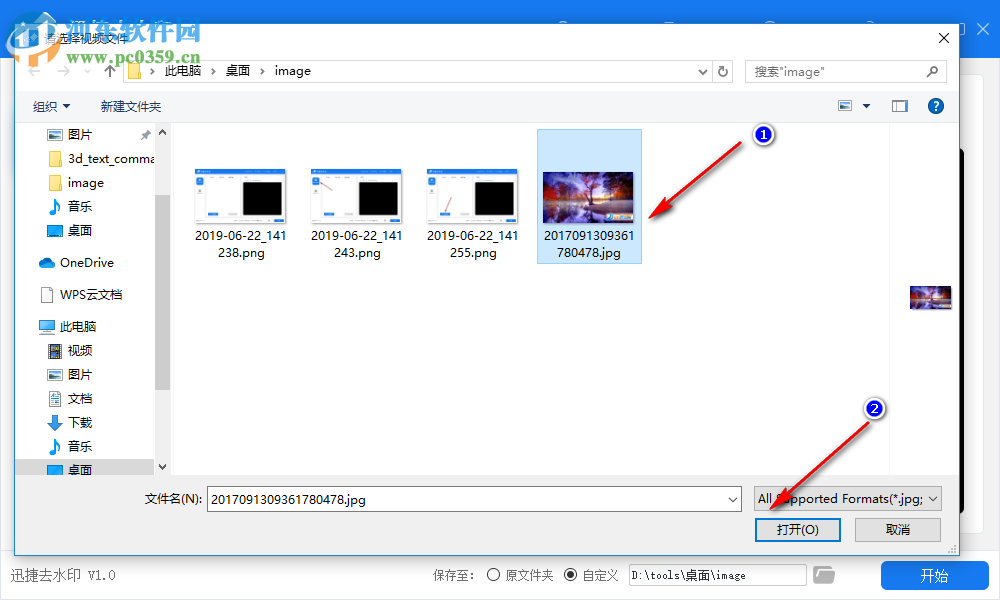This screenshot has width=1000, height=600.
Task: Open 图片 under 此电脑
Action: [70, 374]
